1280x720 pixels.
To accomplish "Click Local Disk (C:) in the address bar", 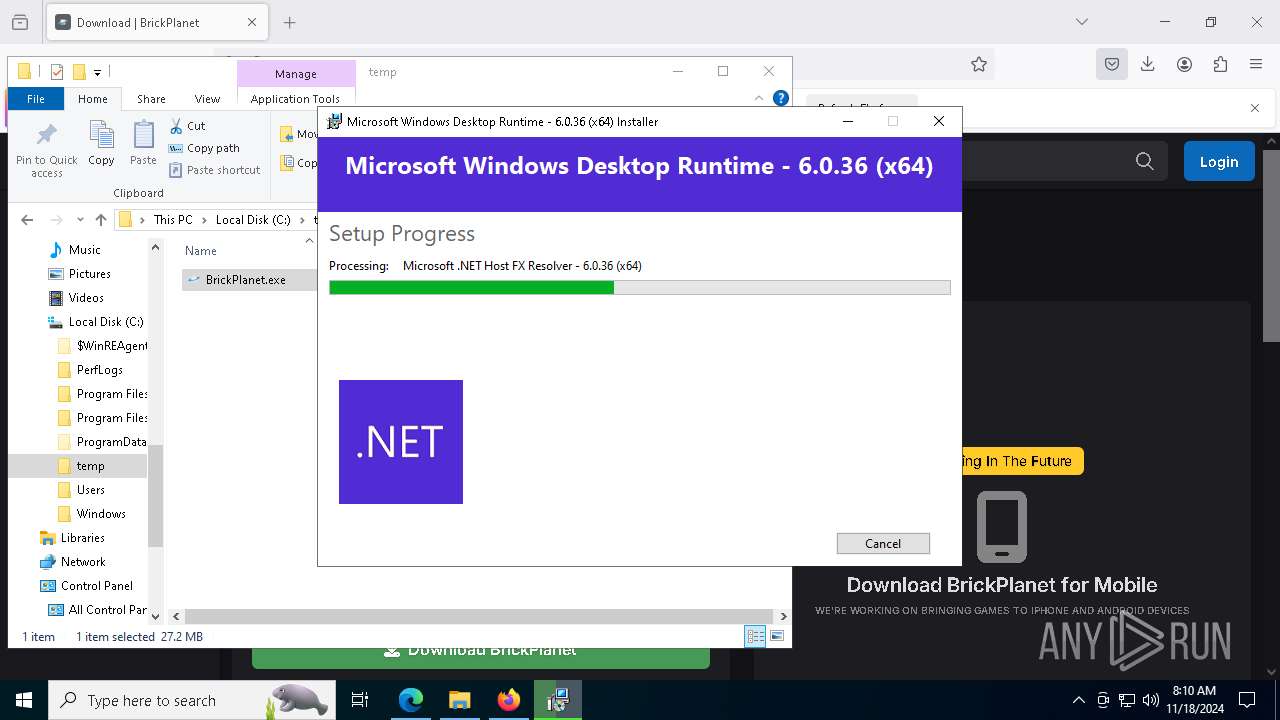I will [x=253, y=220].
